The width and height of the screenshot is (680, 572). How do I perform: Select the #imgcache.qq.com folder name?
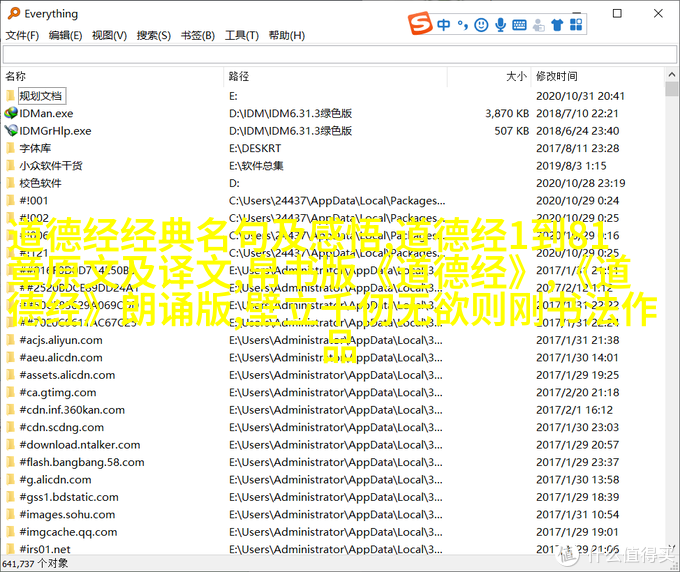click(69, 532)
